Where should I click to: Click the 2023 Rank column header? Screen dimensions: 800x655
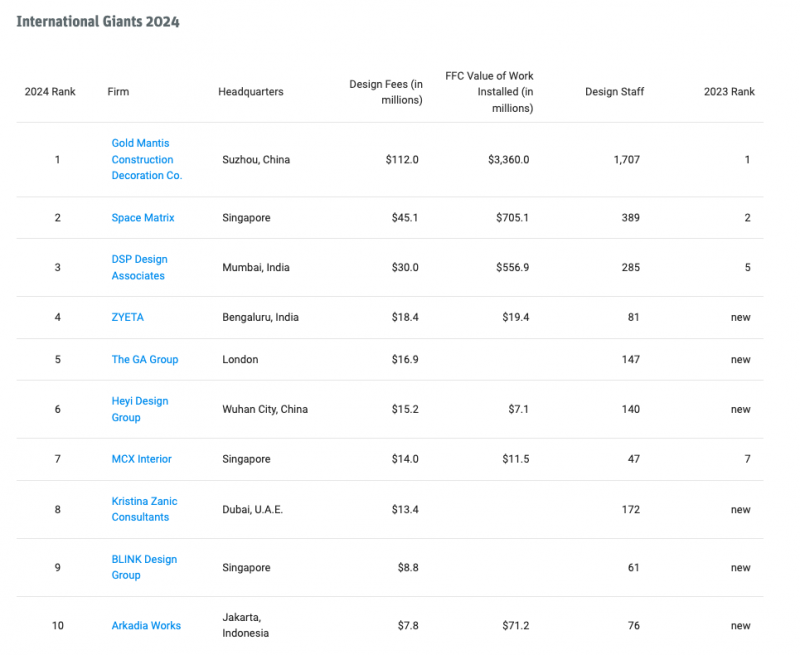(729, 92)
